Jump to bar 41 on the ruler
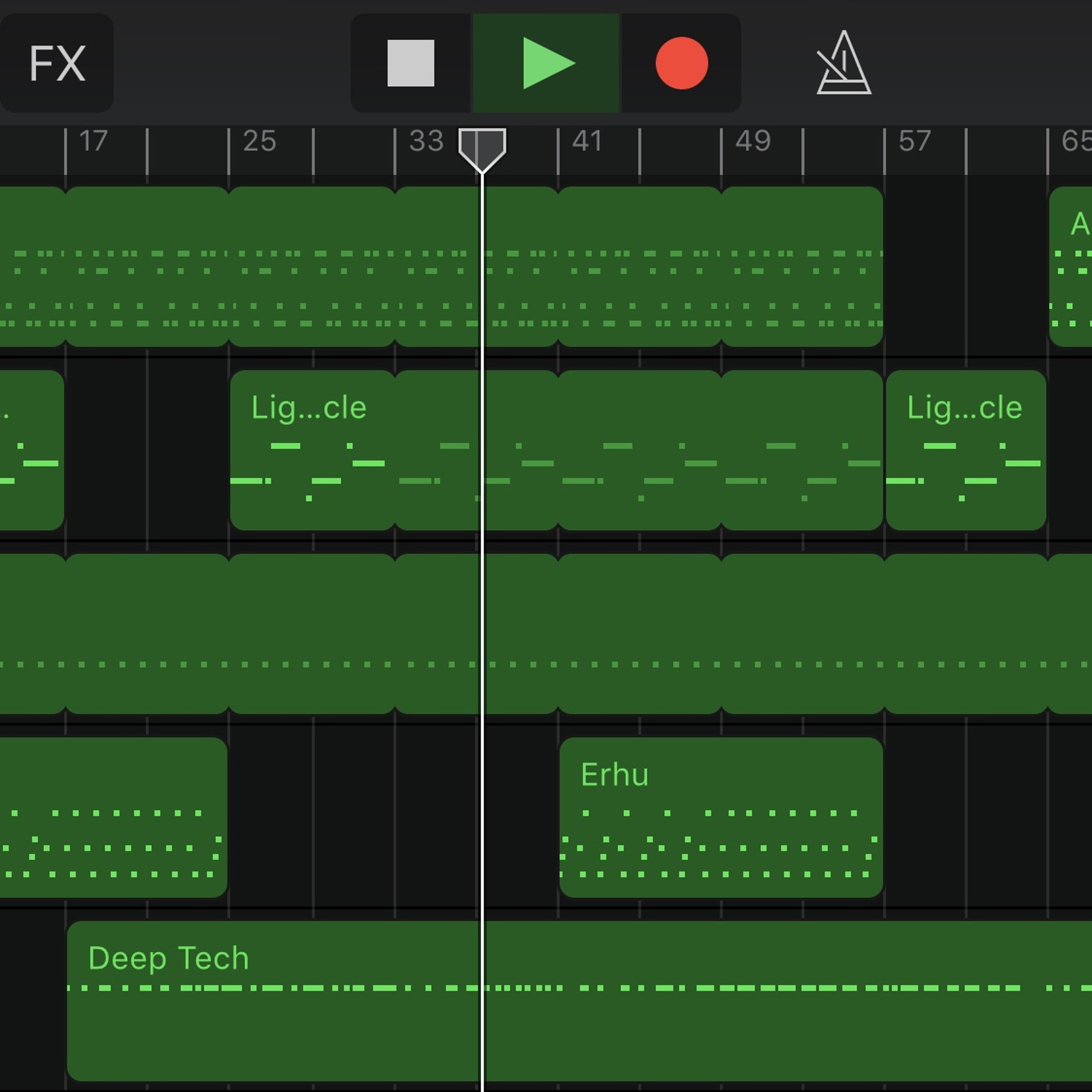The height and width of the screenshot is (1092, 1092). [587, 141]
